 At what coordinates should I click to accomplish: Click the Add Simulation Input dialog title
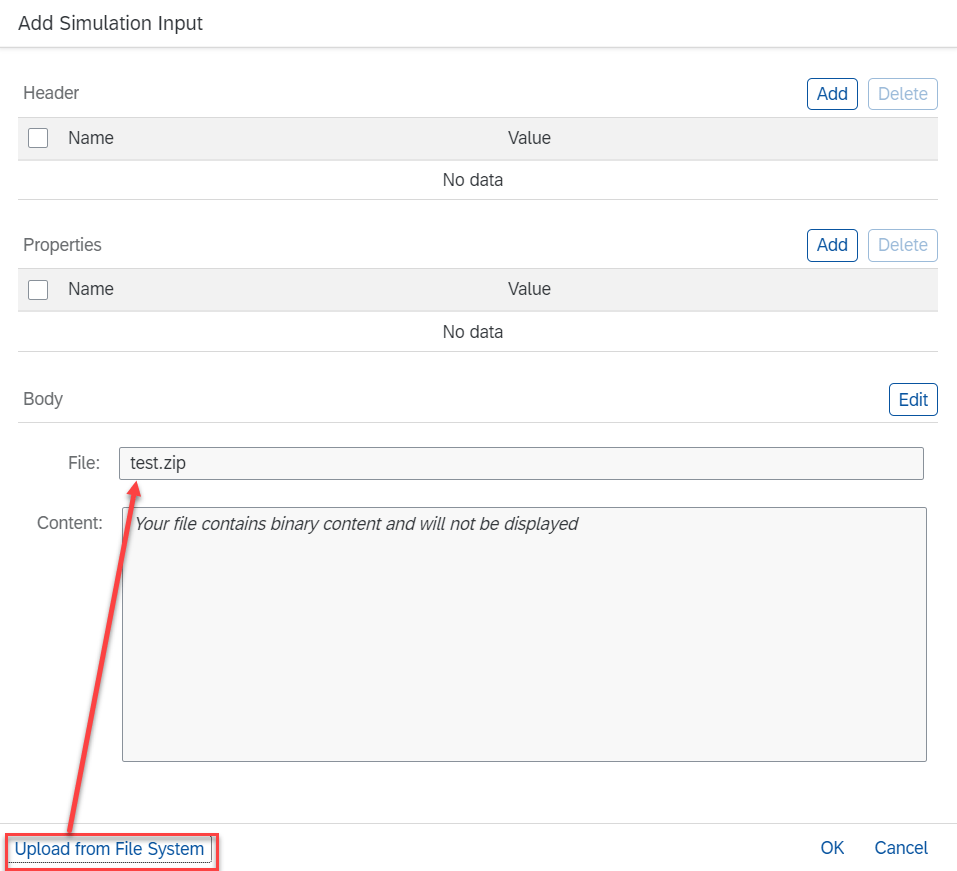(x=110, y=23)
